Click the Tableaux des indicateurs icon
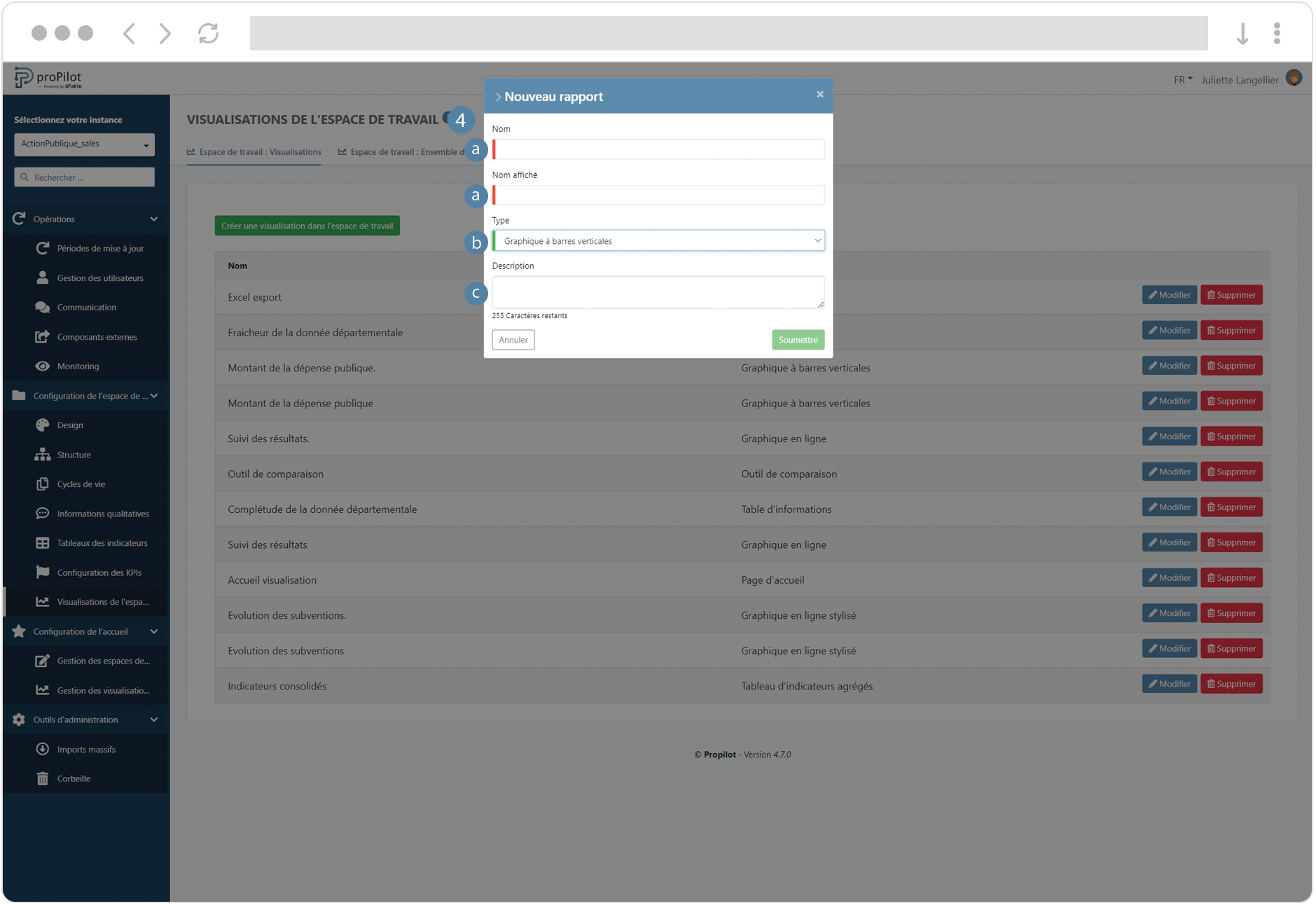 (43, 542)
